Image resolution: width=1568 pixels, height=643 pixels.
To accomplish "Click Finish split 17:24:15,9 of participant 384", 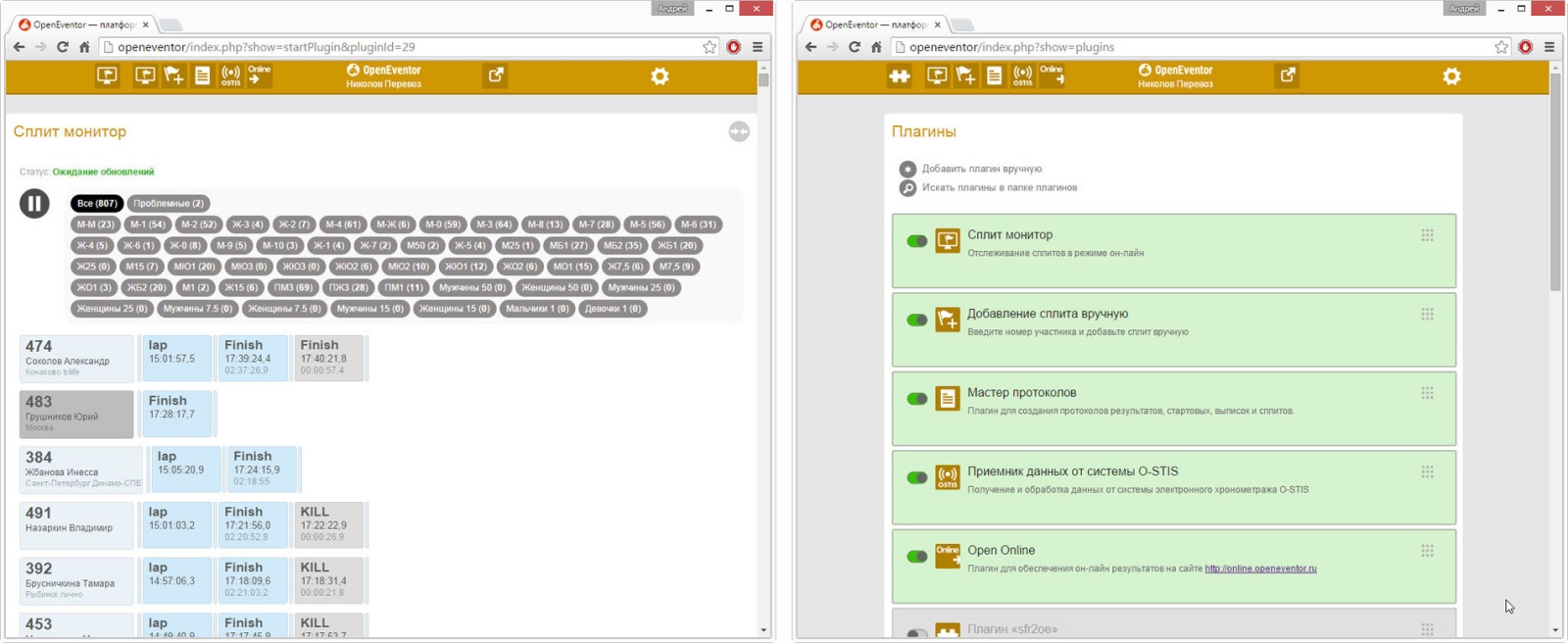I will click(x=262, y=469).
